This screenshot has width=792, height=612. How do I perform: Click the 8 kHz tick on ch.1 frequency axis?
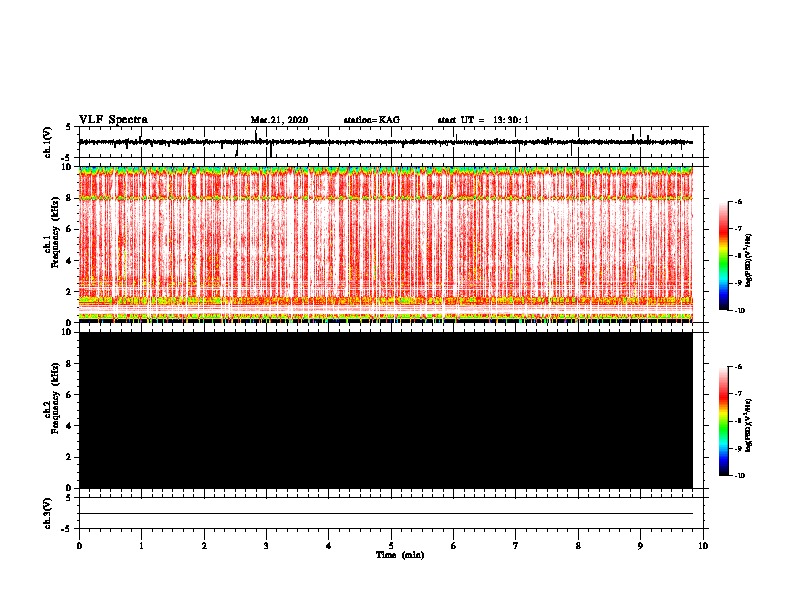[x=69, y=198]
